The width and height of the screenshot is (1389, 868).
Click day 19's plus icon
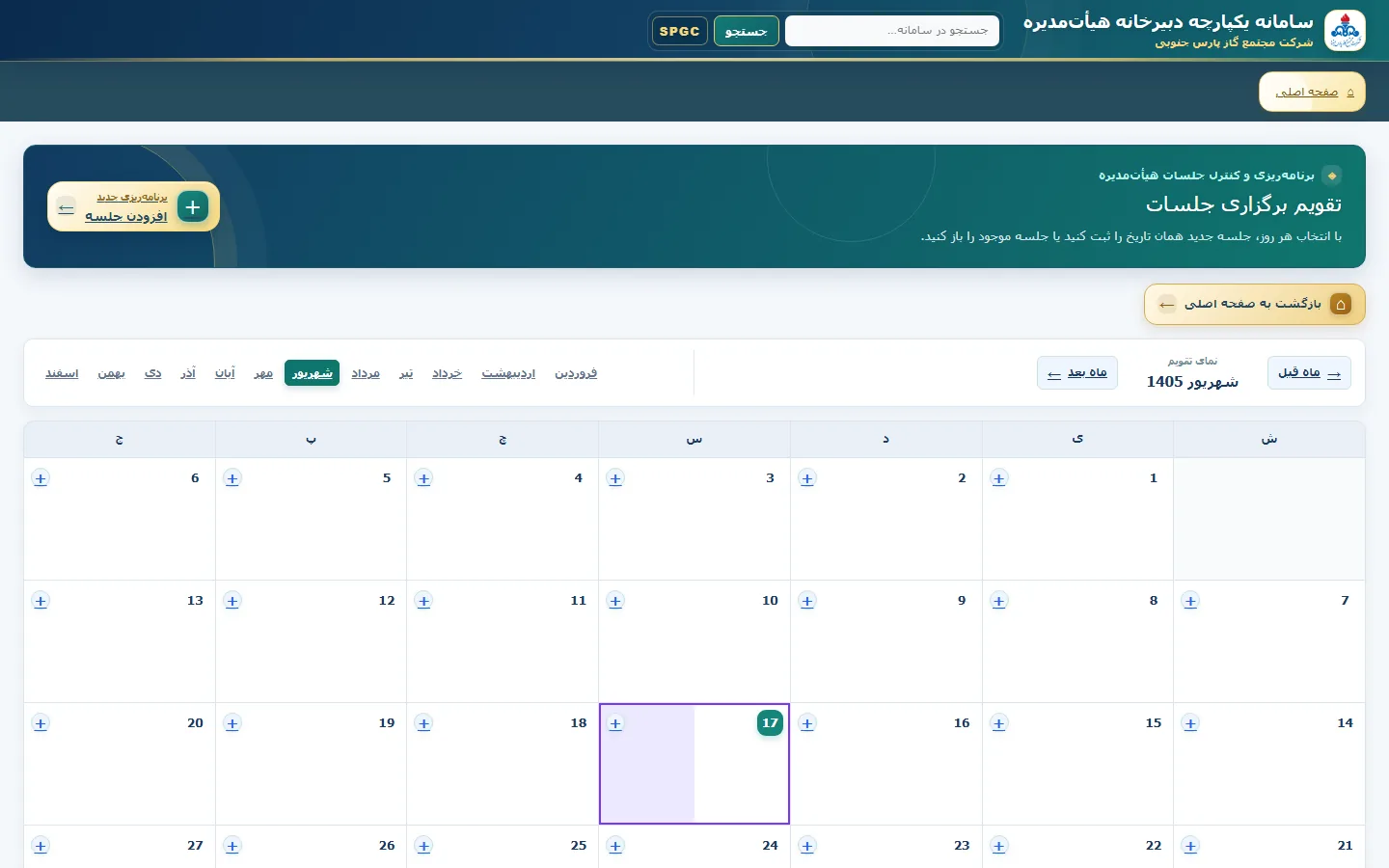coord(232,723)
